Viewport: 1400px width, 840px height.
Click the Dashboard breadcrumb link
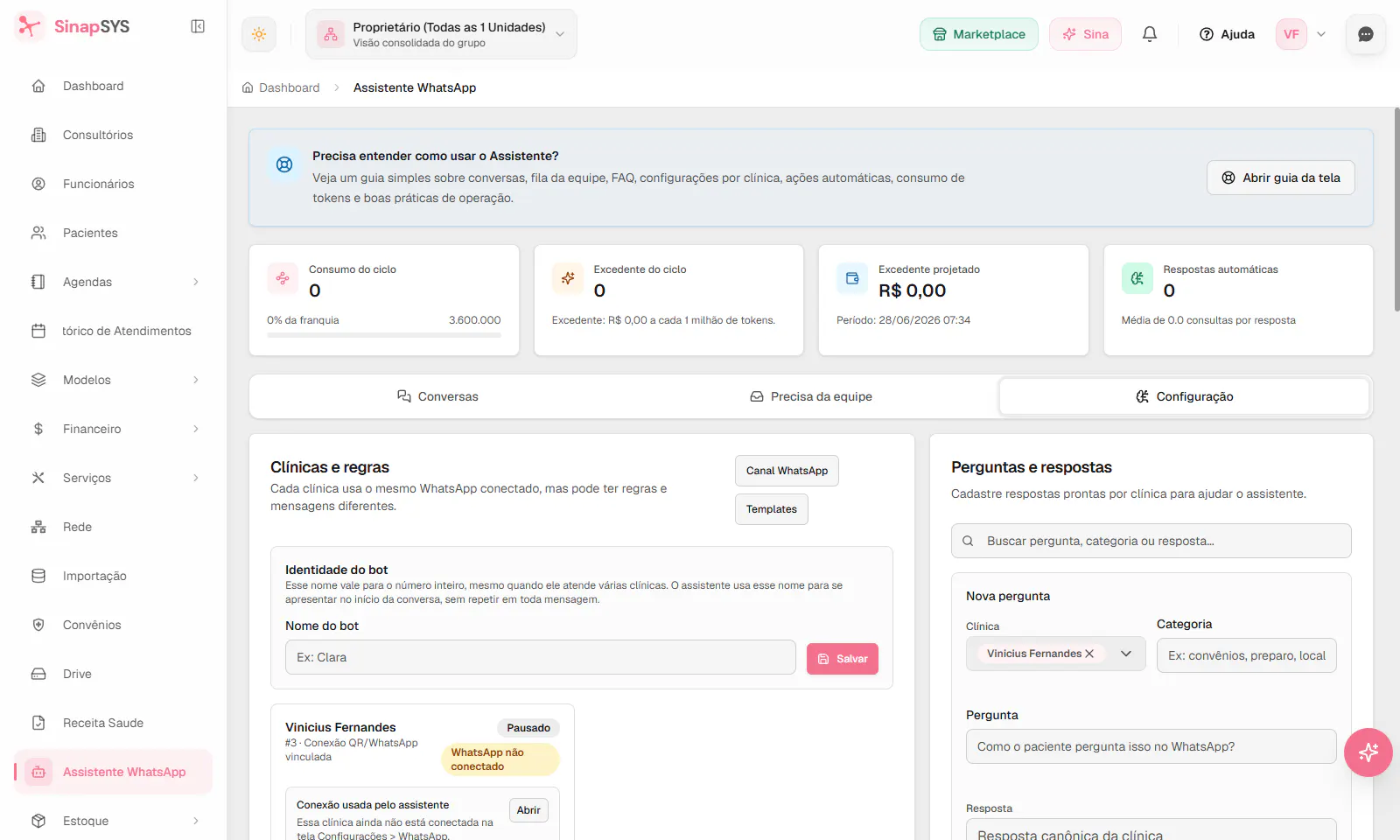click(x=281, y=87)
